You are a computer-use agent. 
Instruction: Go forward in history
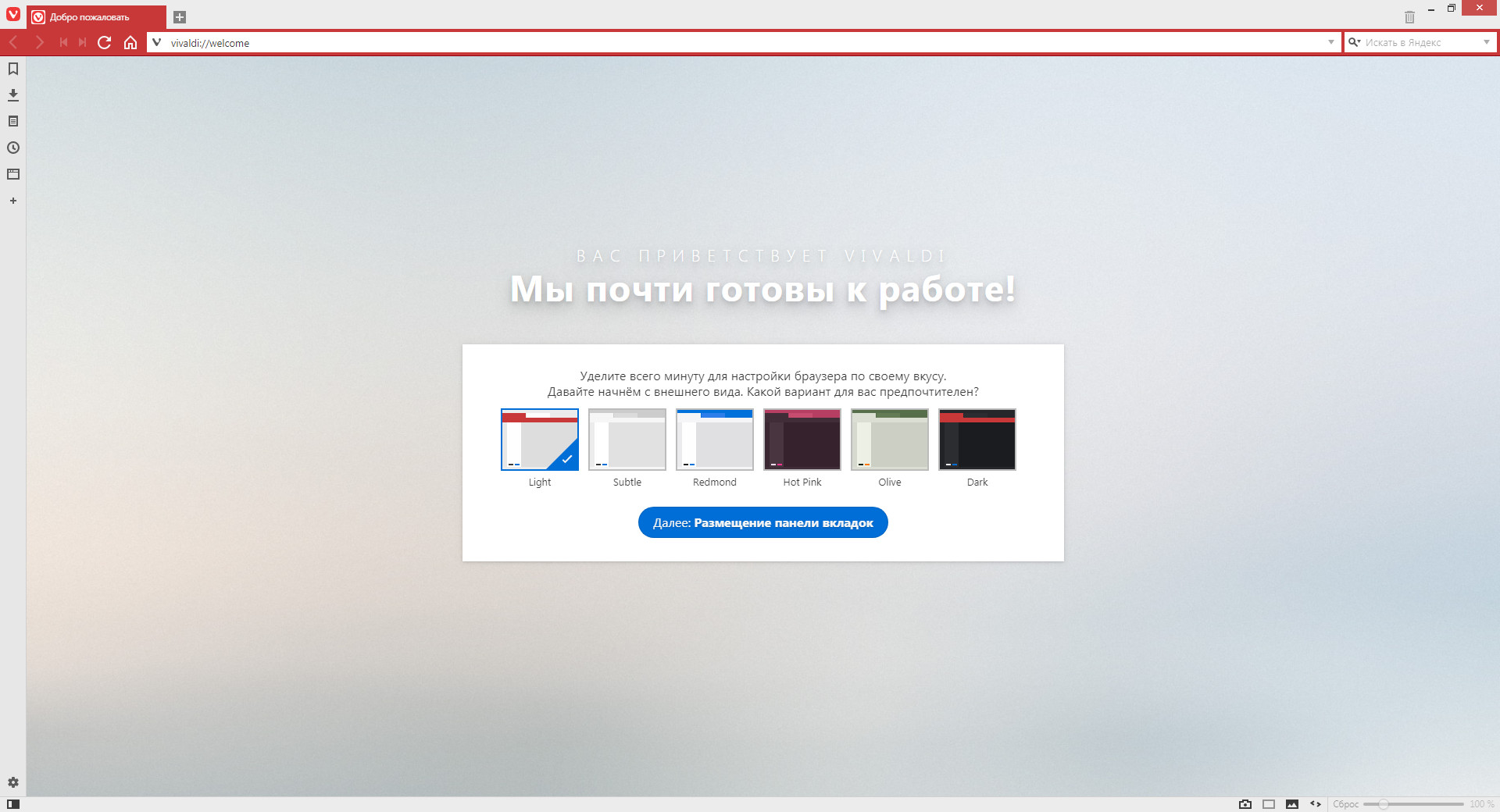click(39, 42)
